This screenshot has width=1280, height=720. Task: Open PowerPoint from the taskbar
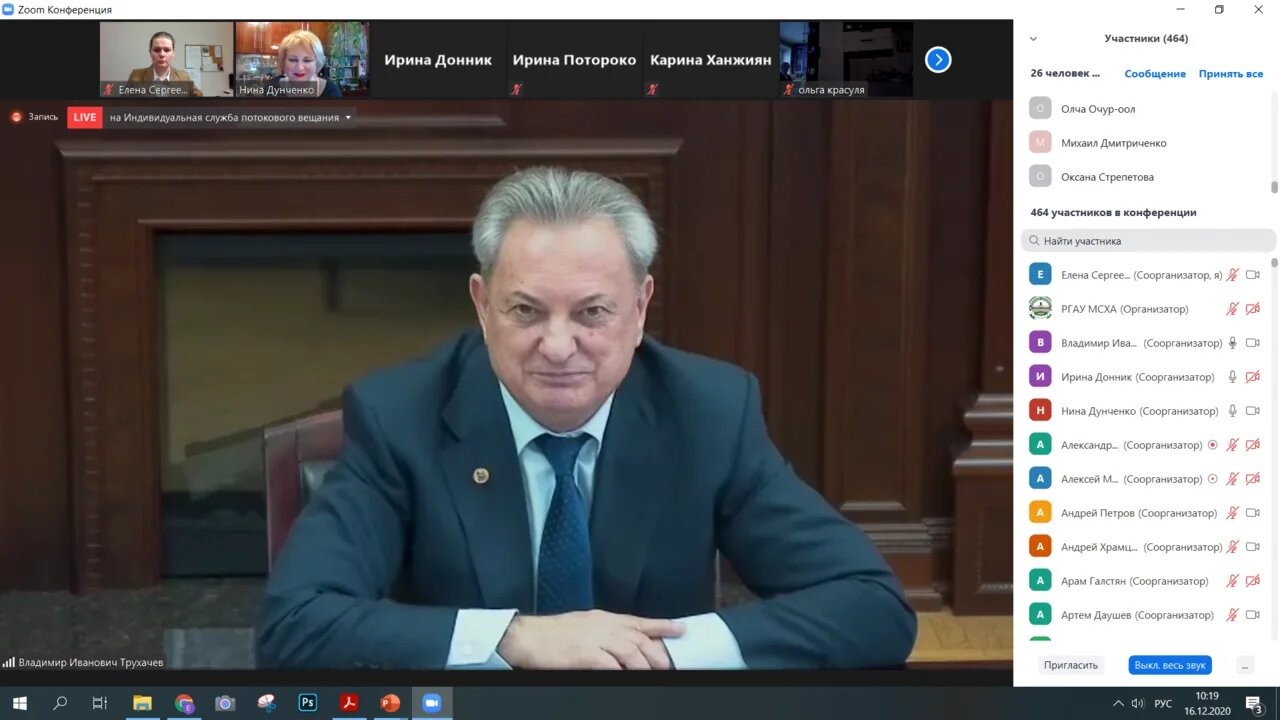(390, 703)
